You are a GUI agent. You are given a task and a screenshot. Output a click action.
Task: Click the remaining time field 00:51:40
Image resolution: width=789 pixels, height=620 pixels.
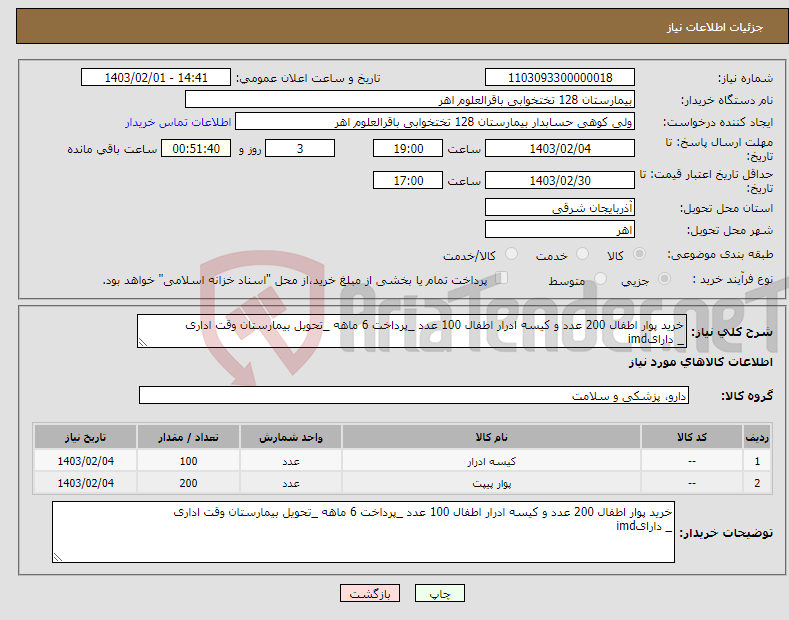196,148
